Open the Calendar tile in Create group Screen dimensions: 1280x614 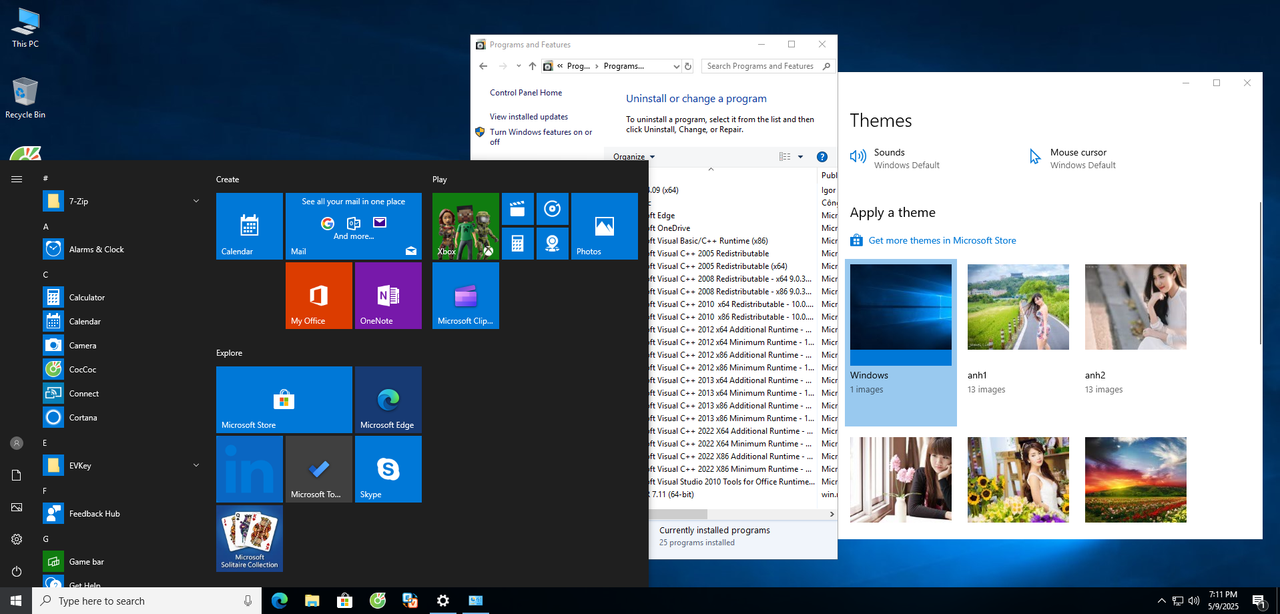[x=249, y=226]
